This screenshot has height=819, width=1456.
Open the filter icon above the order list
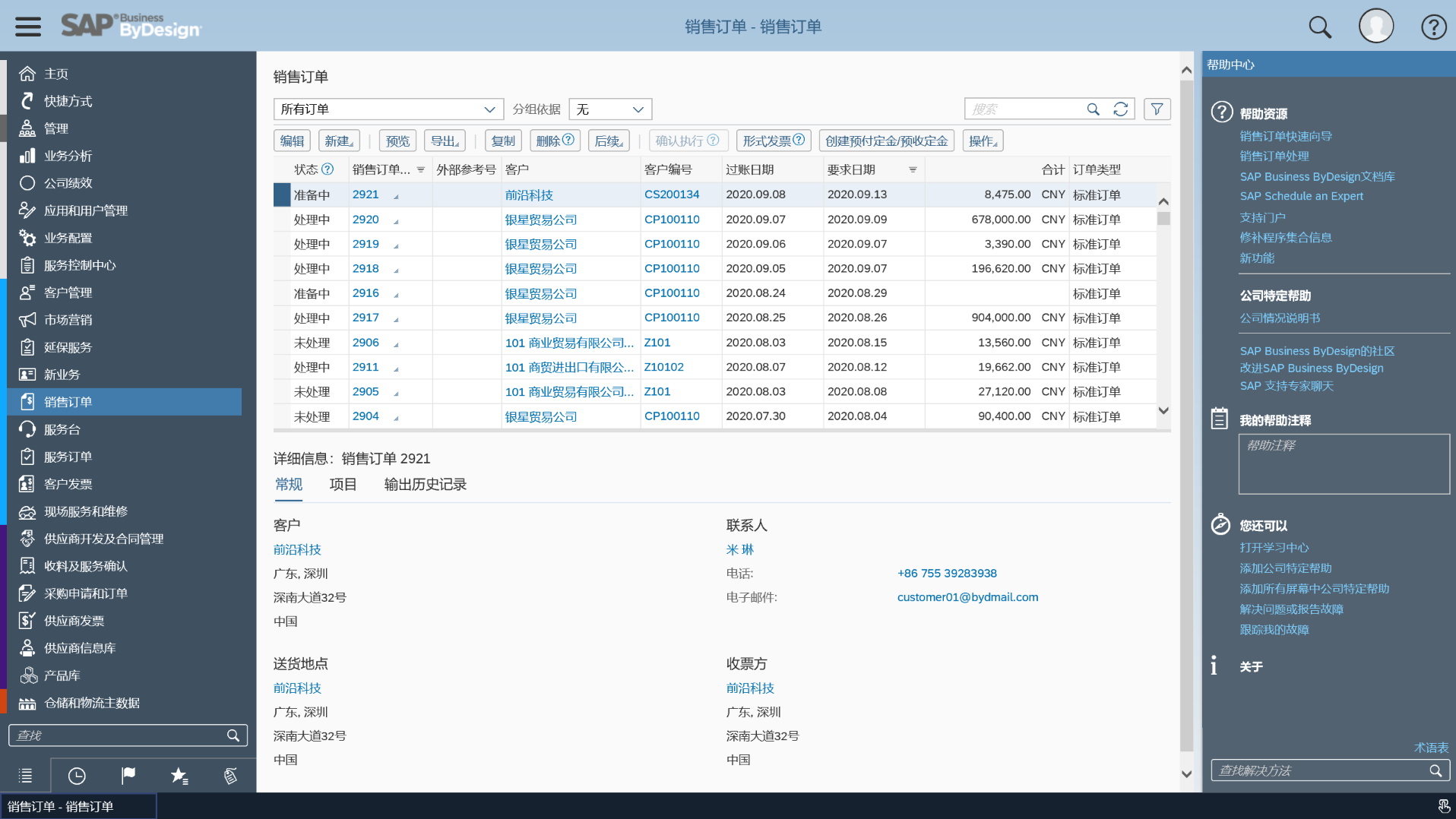pyautogui.click(x=1157, y=109)
